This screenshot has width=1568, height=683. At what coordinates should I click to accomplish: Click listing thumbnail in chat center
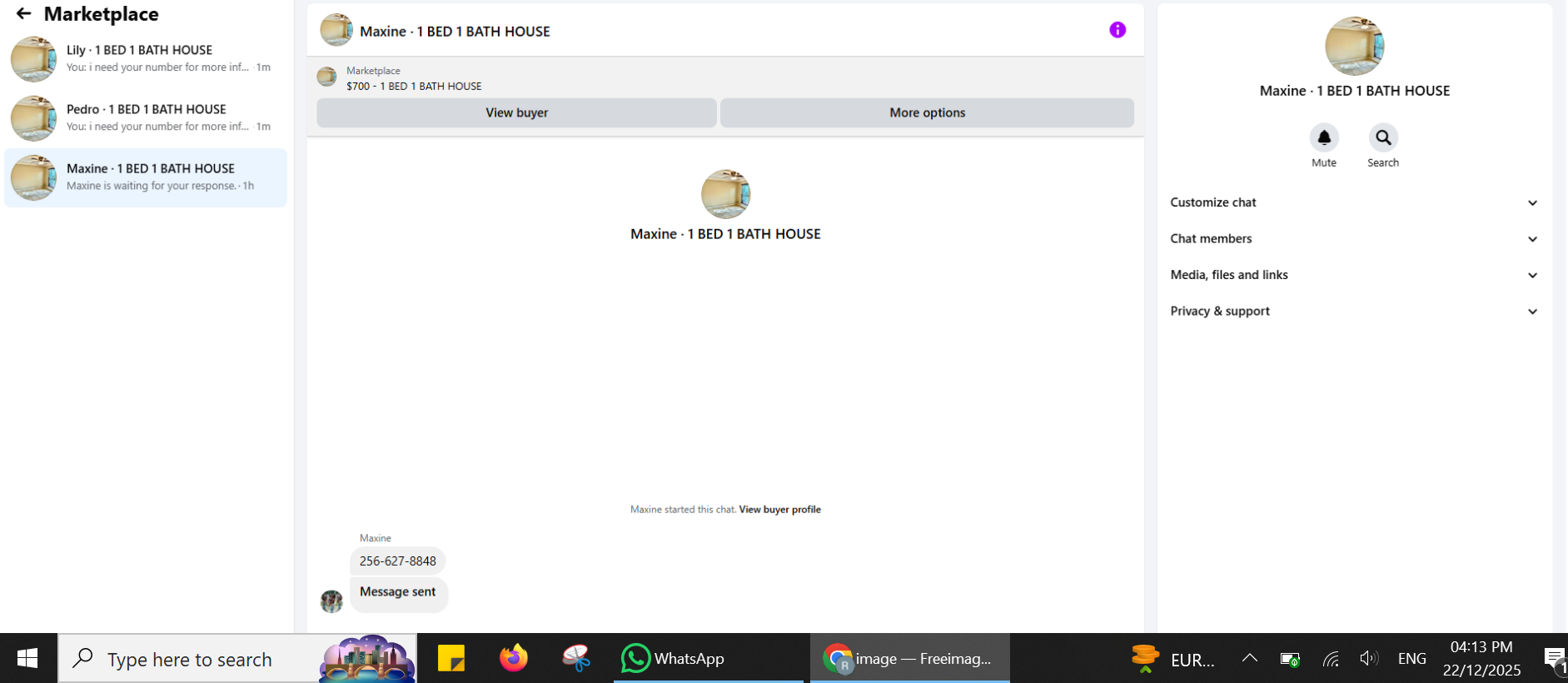coord(725,194)
